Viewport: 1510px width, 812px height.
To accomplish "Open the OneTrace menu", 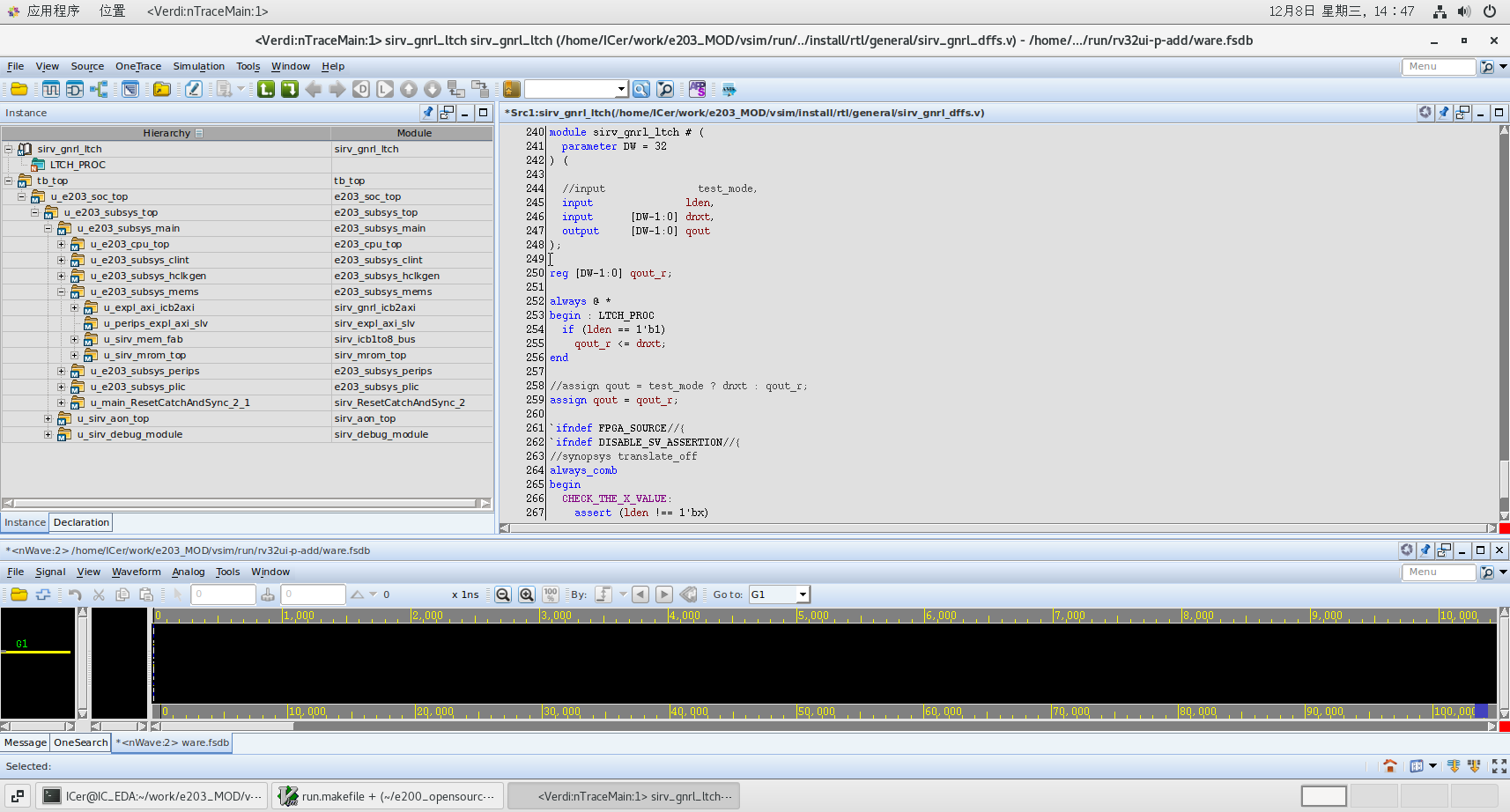I will tap(138, 66).
